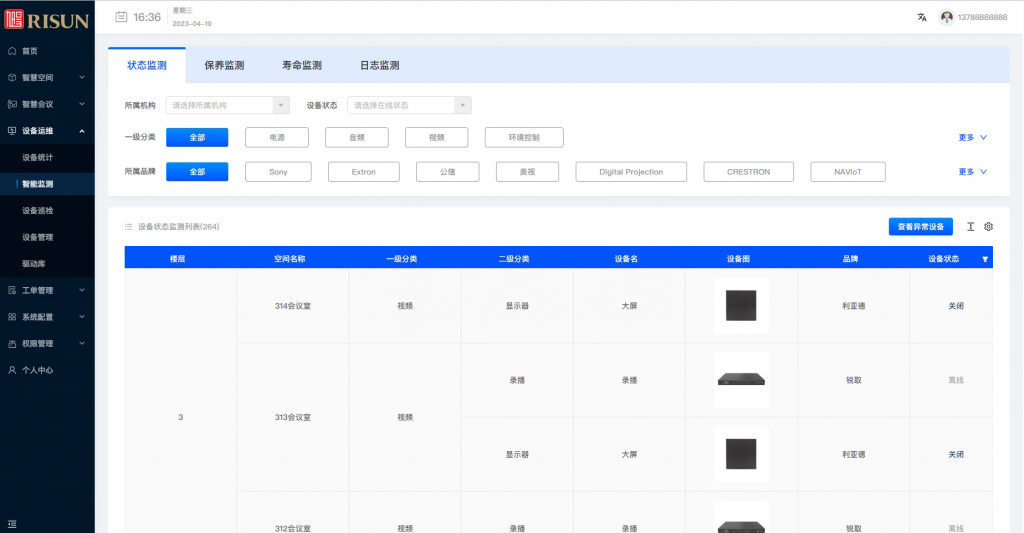
Task: Open the 313会议室 大屏 device image
Action: click(741, 454)
